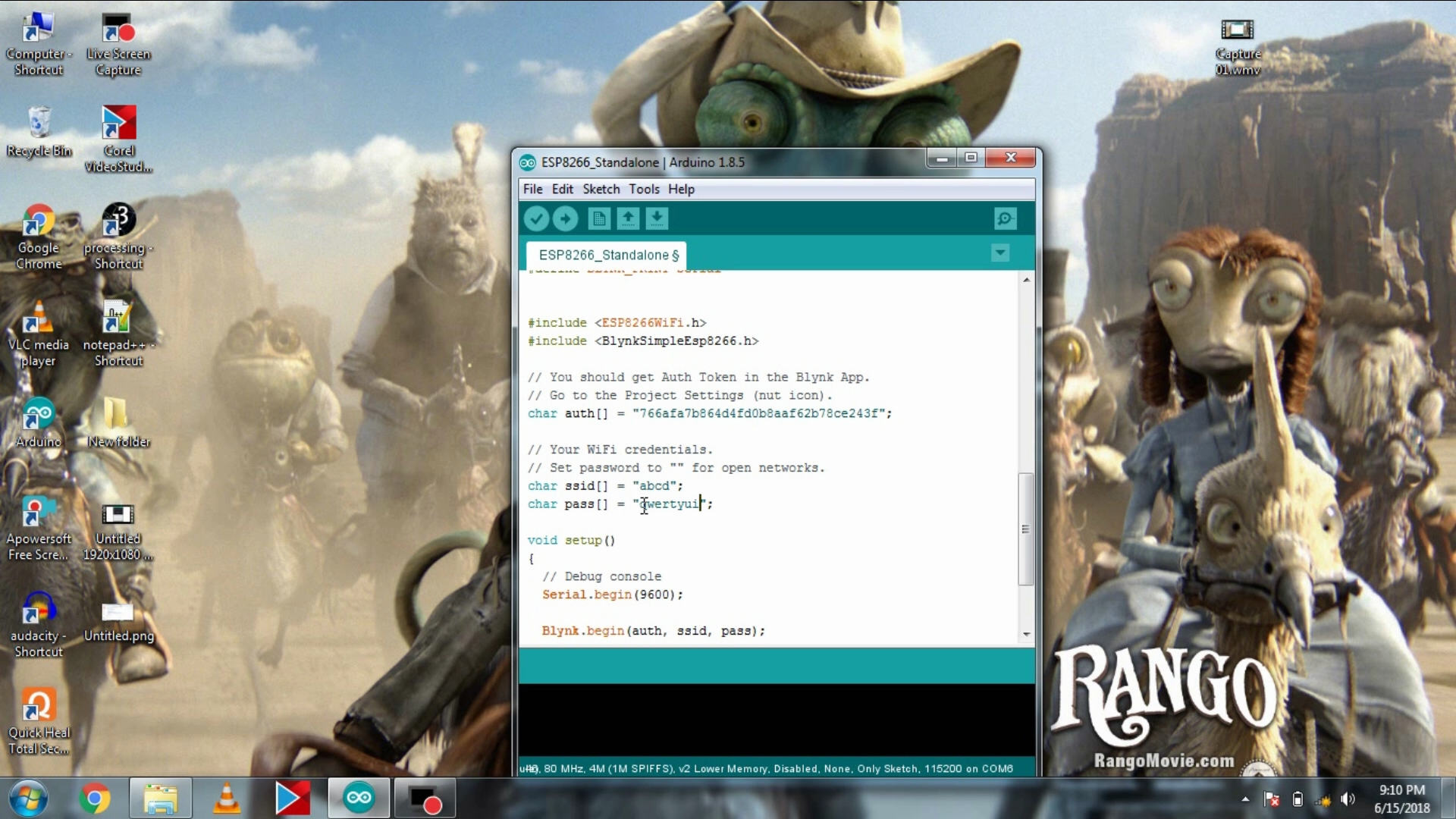Select the Recycle Bin desktop icon

39,132
